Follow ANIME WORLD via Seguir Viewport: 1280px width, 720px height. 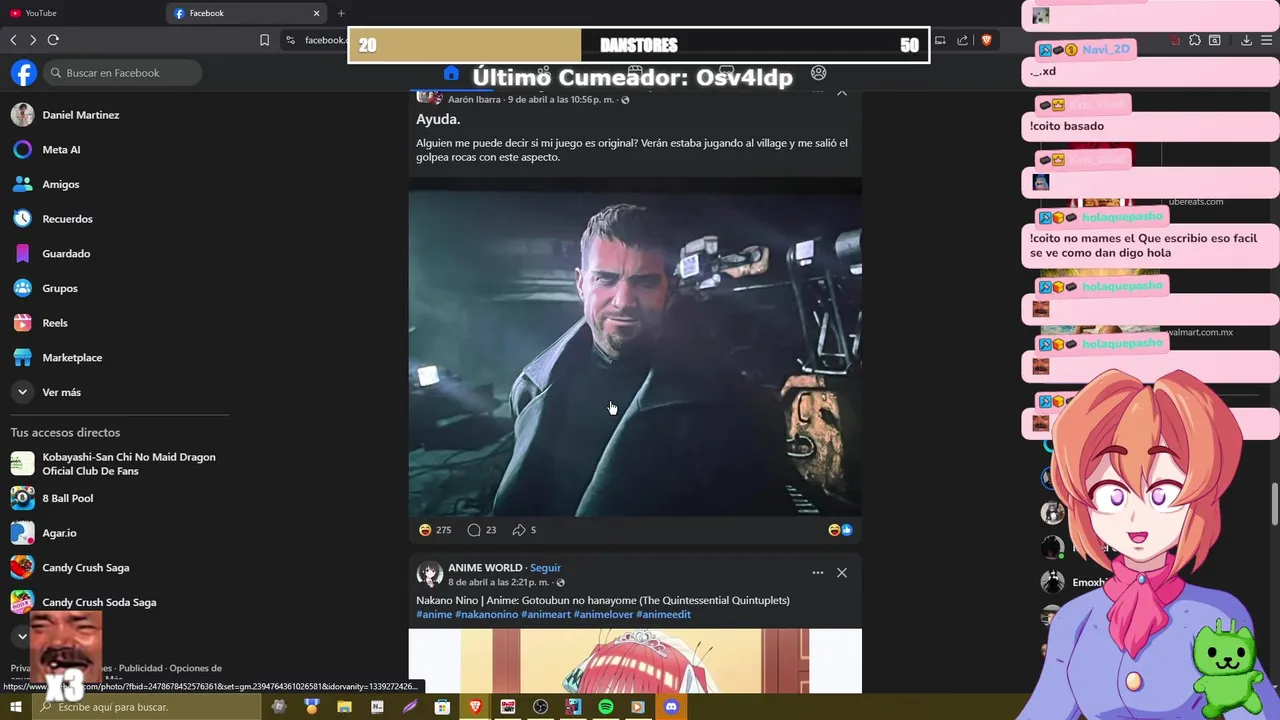click(x=545, y=568)
